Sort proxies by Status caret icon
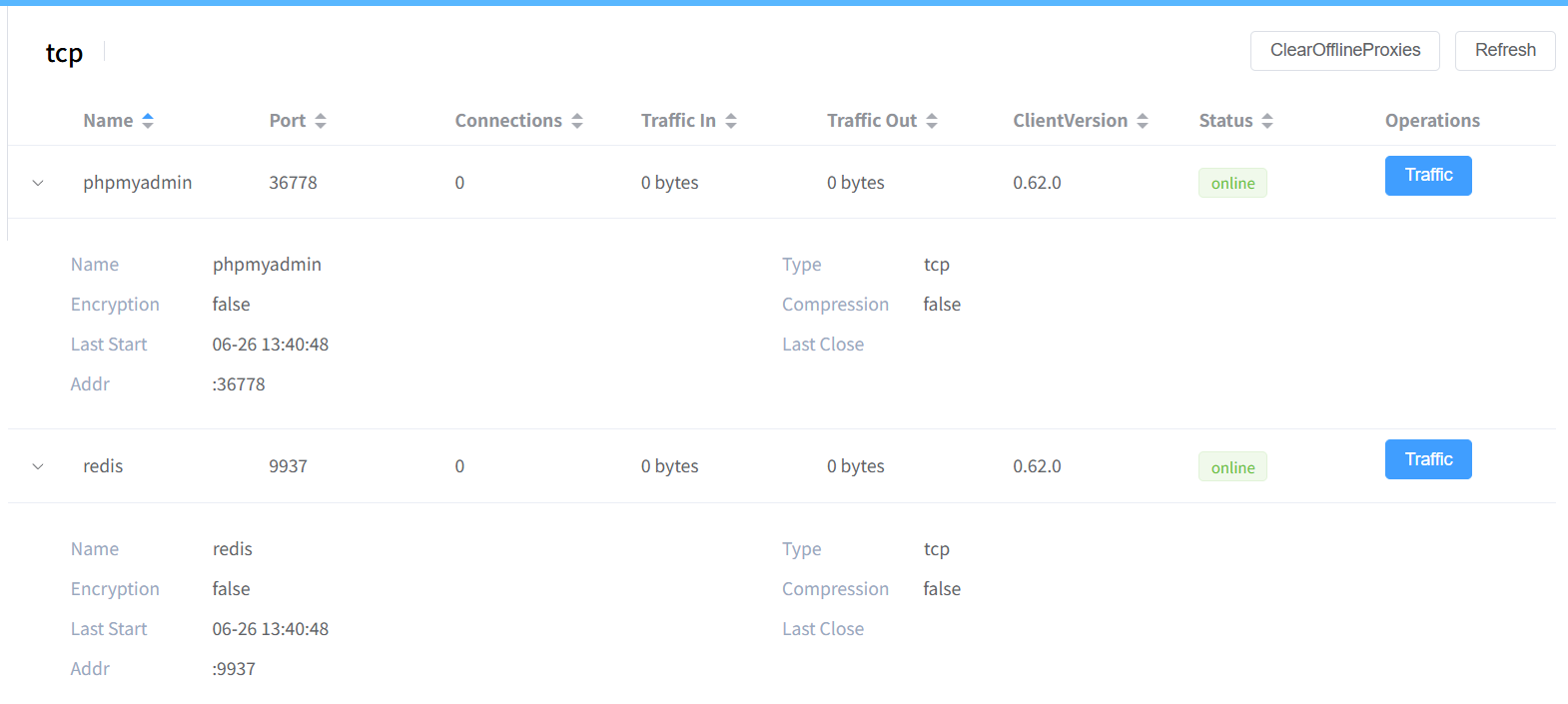This screenshot has width=1568, height=704. [1267, 121]
